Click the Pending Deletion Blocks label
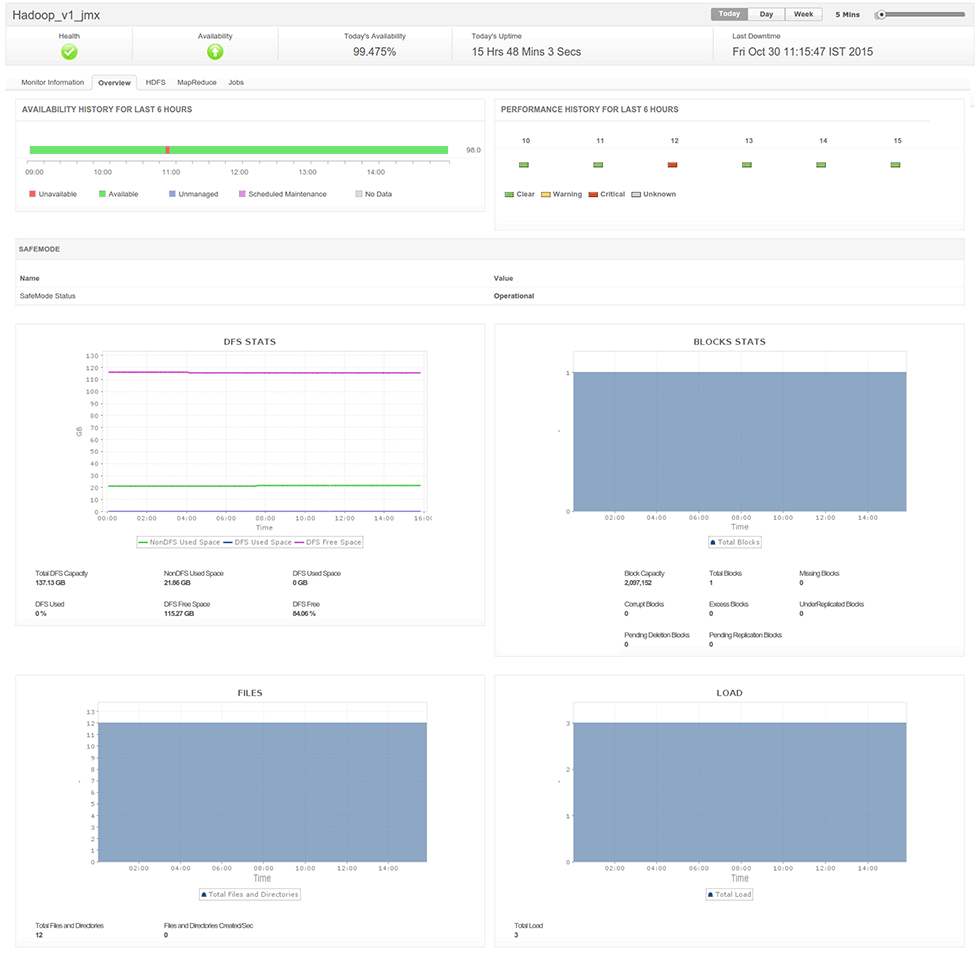Screen dimensions: 980x955 656,635
